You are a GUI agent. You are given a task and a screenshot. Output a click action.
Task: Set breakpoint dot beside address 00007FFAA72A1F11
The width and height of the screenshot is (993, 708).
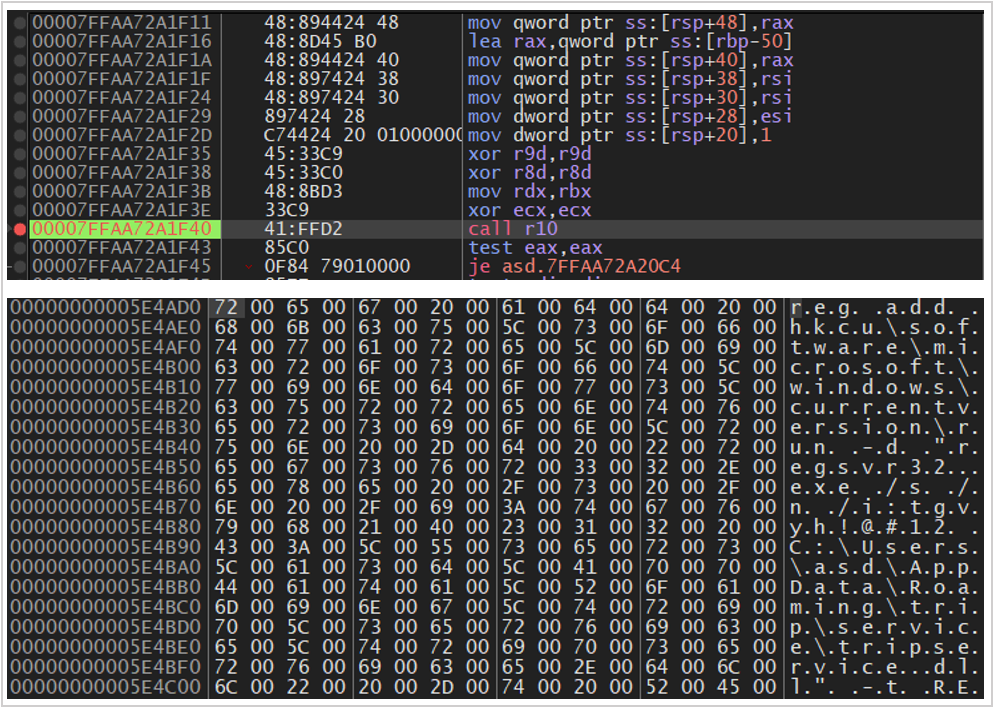(22, 22)
